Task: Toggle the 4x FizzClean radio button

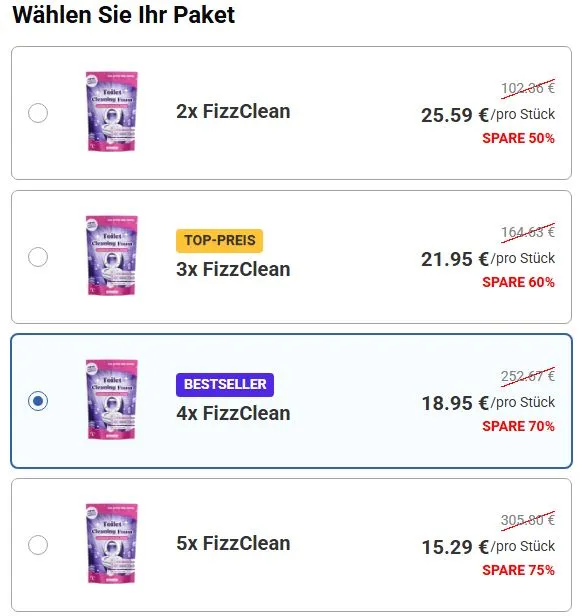Action: (x=38, y=401)
